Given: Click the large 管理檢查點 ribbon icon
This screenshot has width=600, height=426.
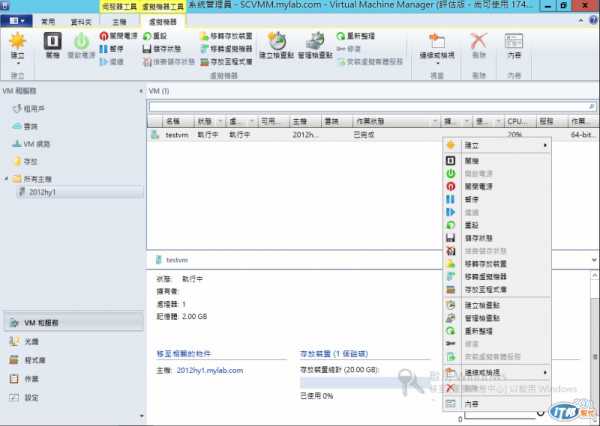Looking at the screenshot, I should click(315, 45).
